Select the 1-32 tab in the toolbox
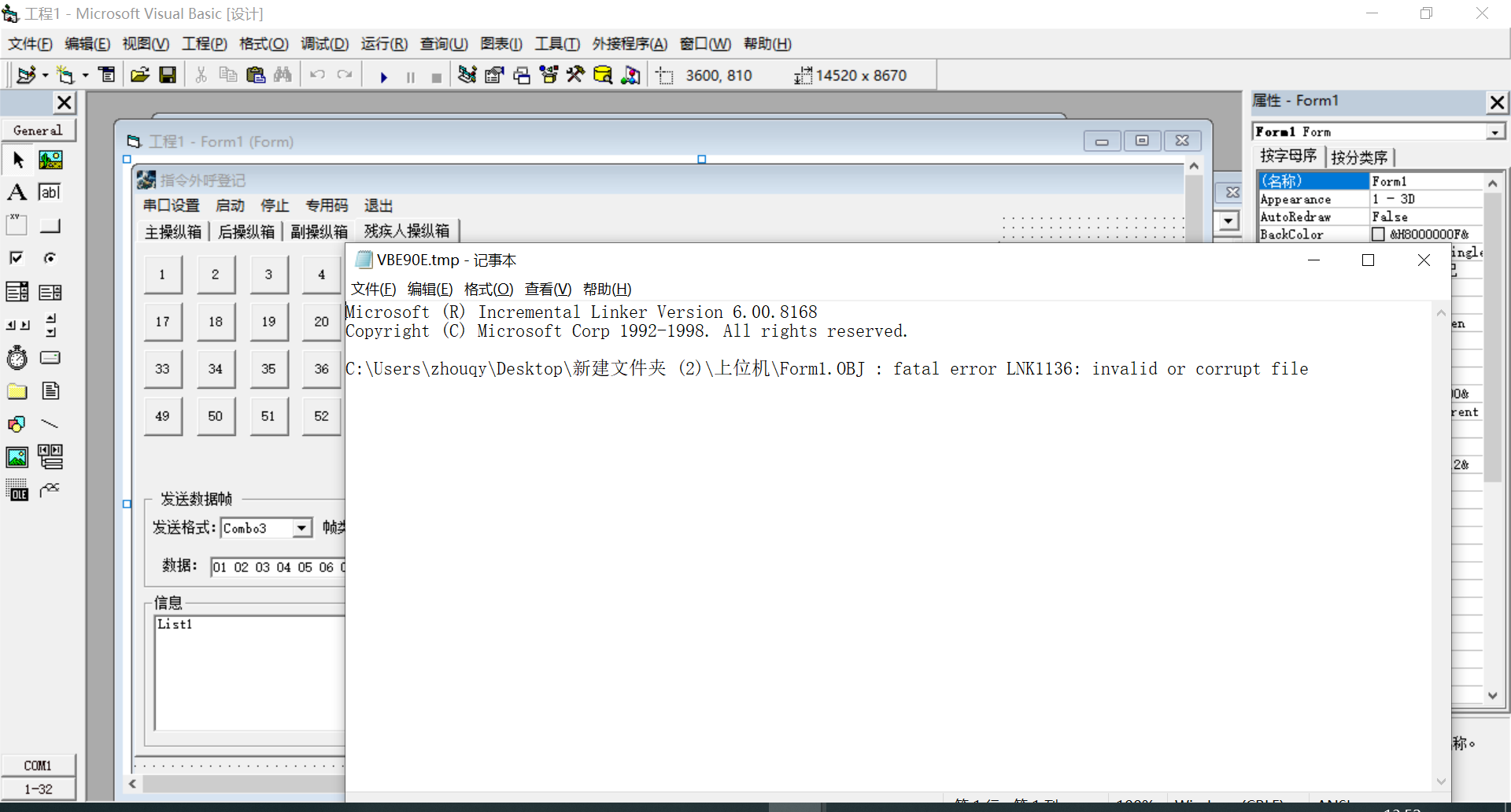The width and height of the screenshot is (1511, 812). (x=38, y=789)
